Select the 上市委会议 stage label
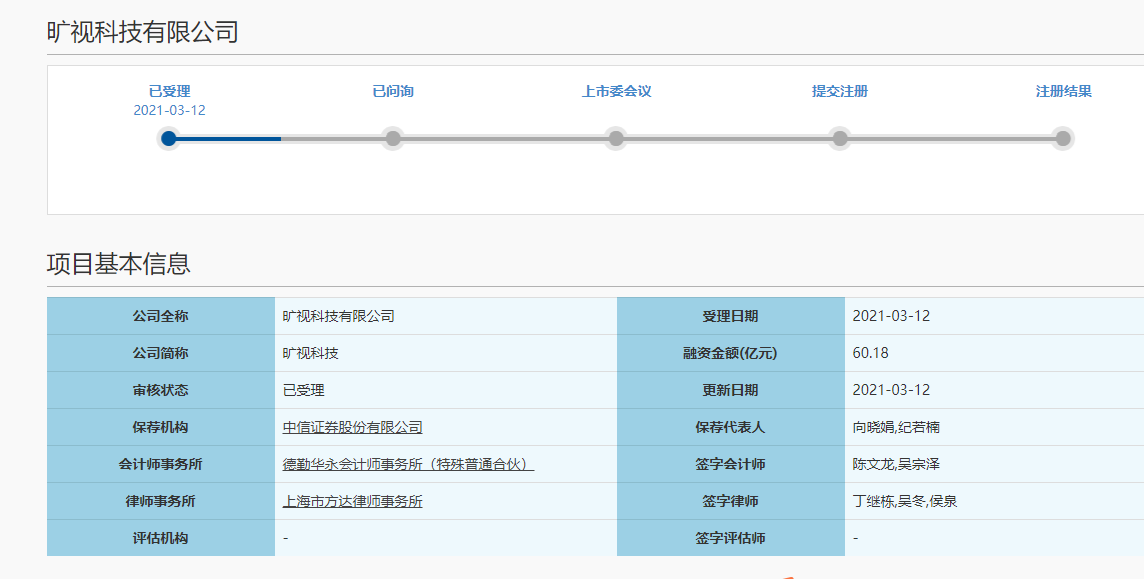 616,91
